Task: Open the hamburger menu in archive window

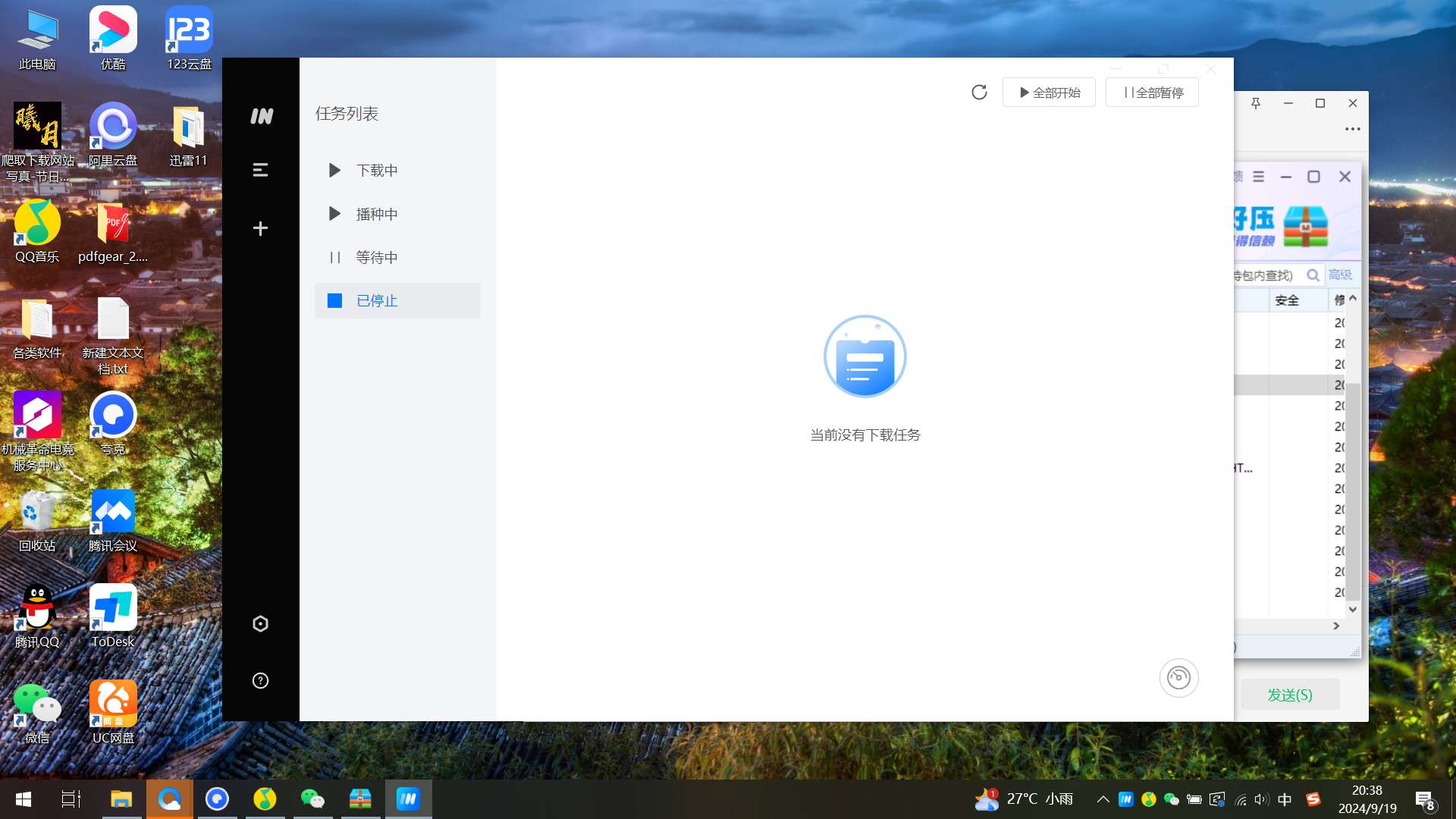Action: click(x=1258, y=177)
